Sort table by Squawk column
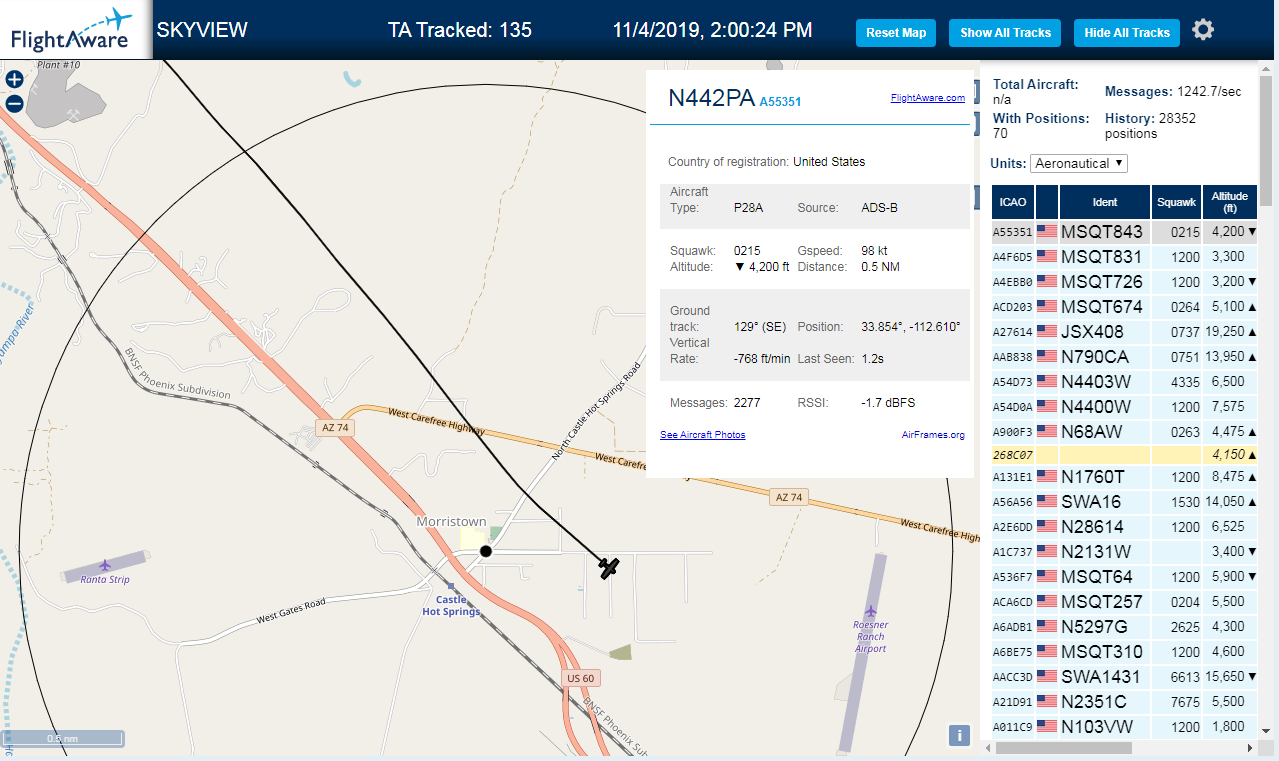Image resolution: width=1279 pixels, height=761 pixels. tap(1176, 202)
